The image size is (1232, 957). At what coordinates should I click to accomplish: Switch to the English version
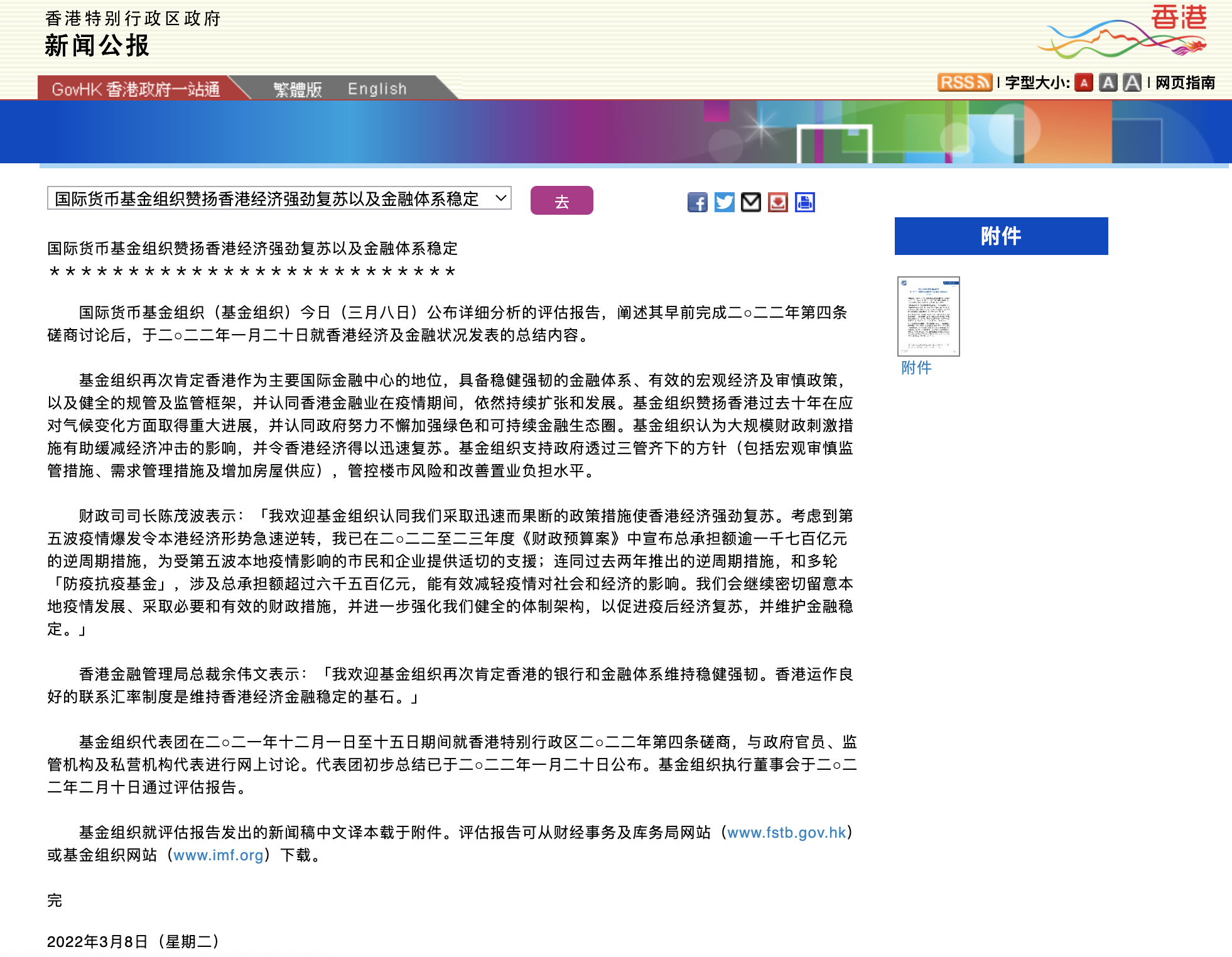point(377,89)
